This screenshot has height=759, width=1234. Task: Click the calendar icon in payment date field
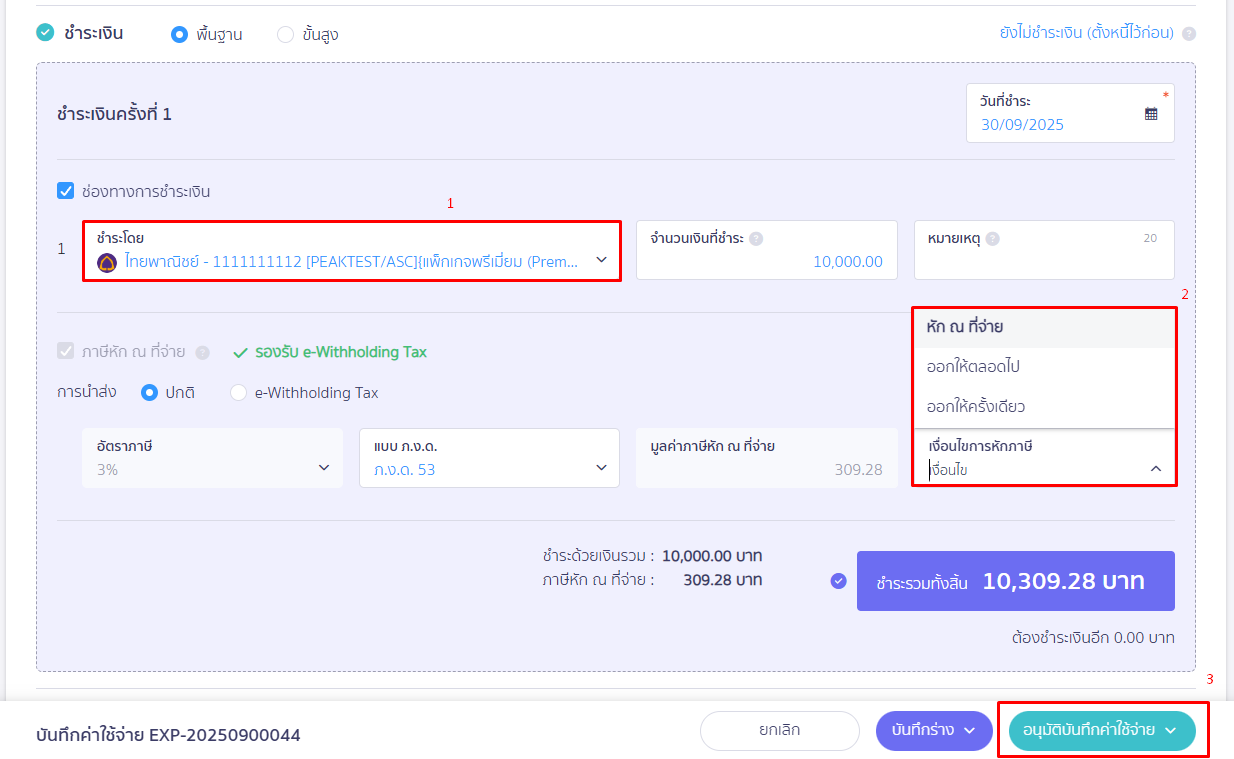[x=1151, y=114]
